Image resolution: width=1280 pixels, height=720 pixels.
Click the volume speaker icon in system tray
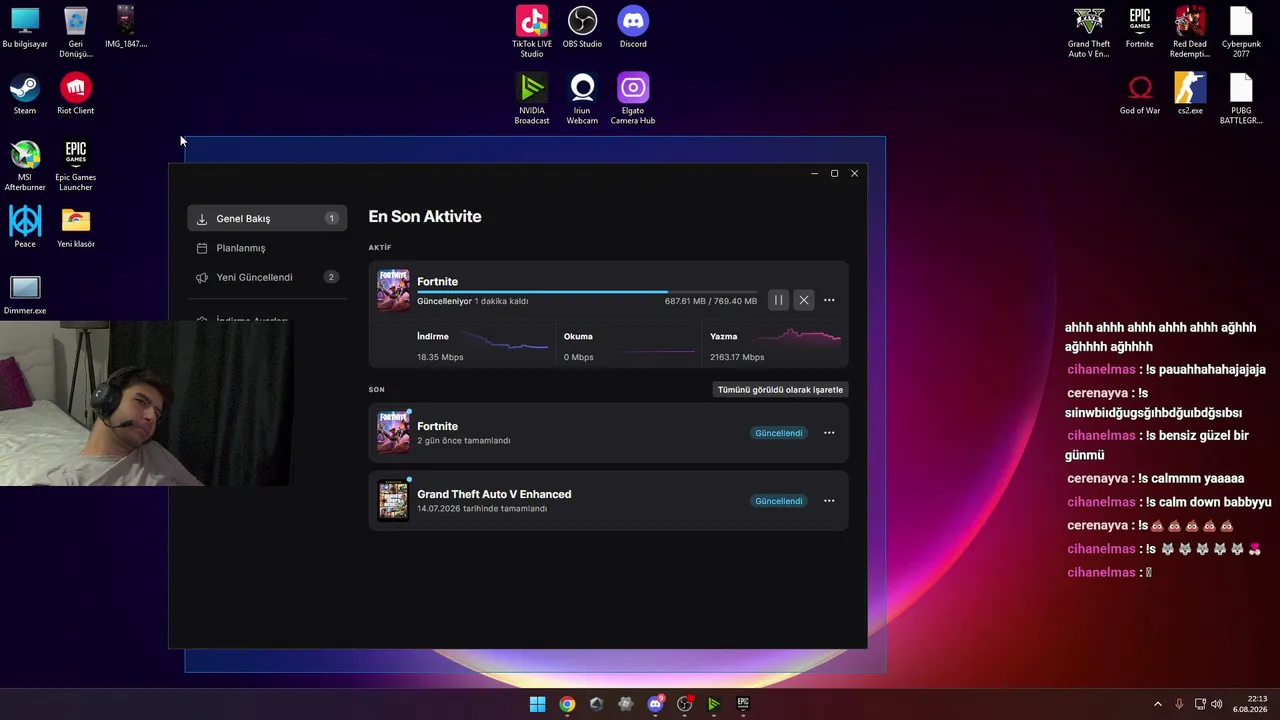(x=1217, y=704)
